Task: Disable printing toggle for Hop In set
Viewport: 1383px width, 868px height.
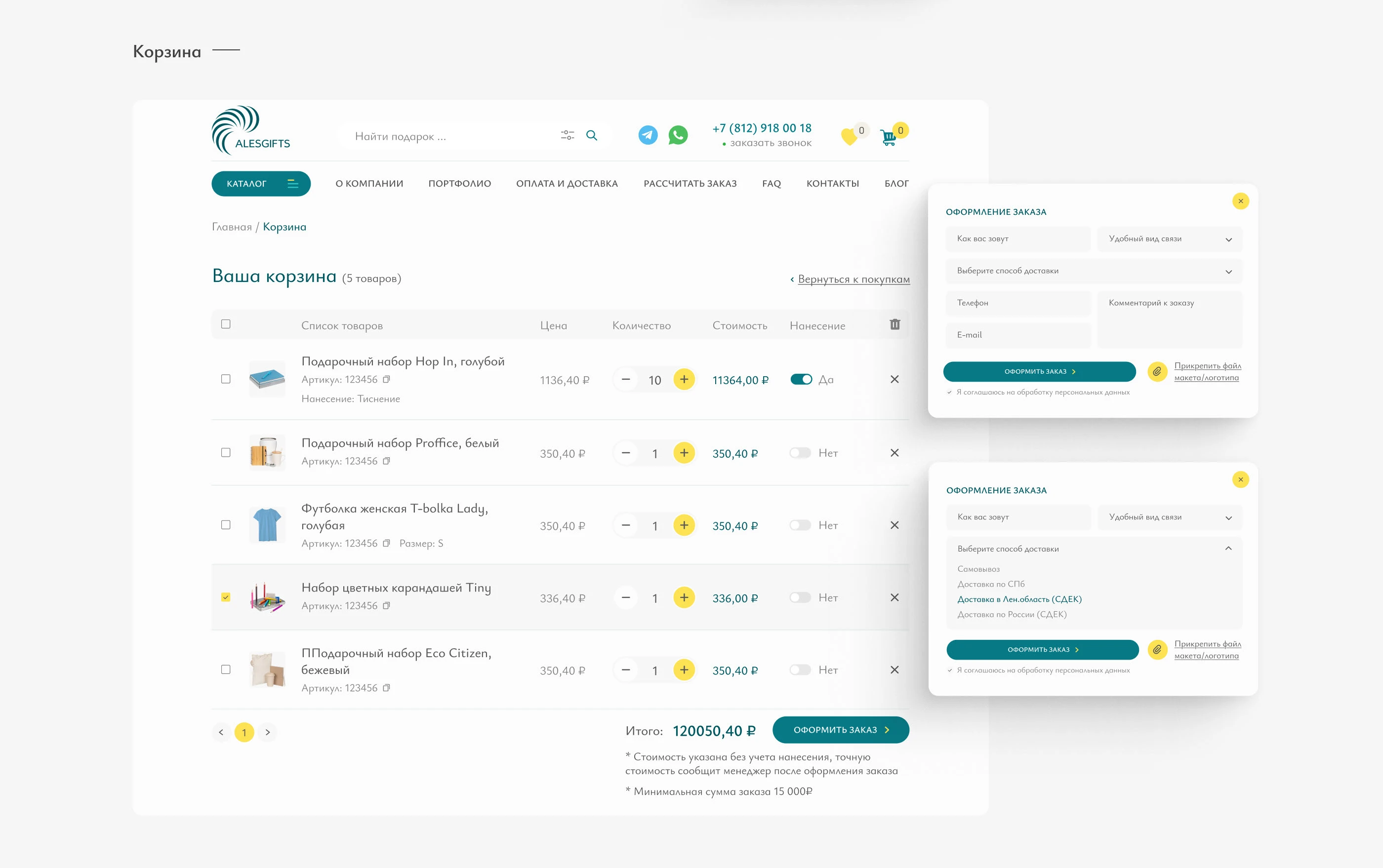Action: (801, 380)
